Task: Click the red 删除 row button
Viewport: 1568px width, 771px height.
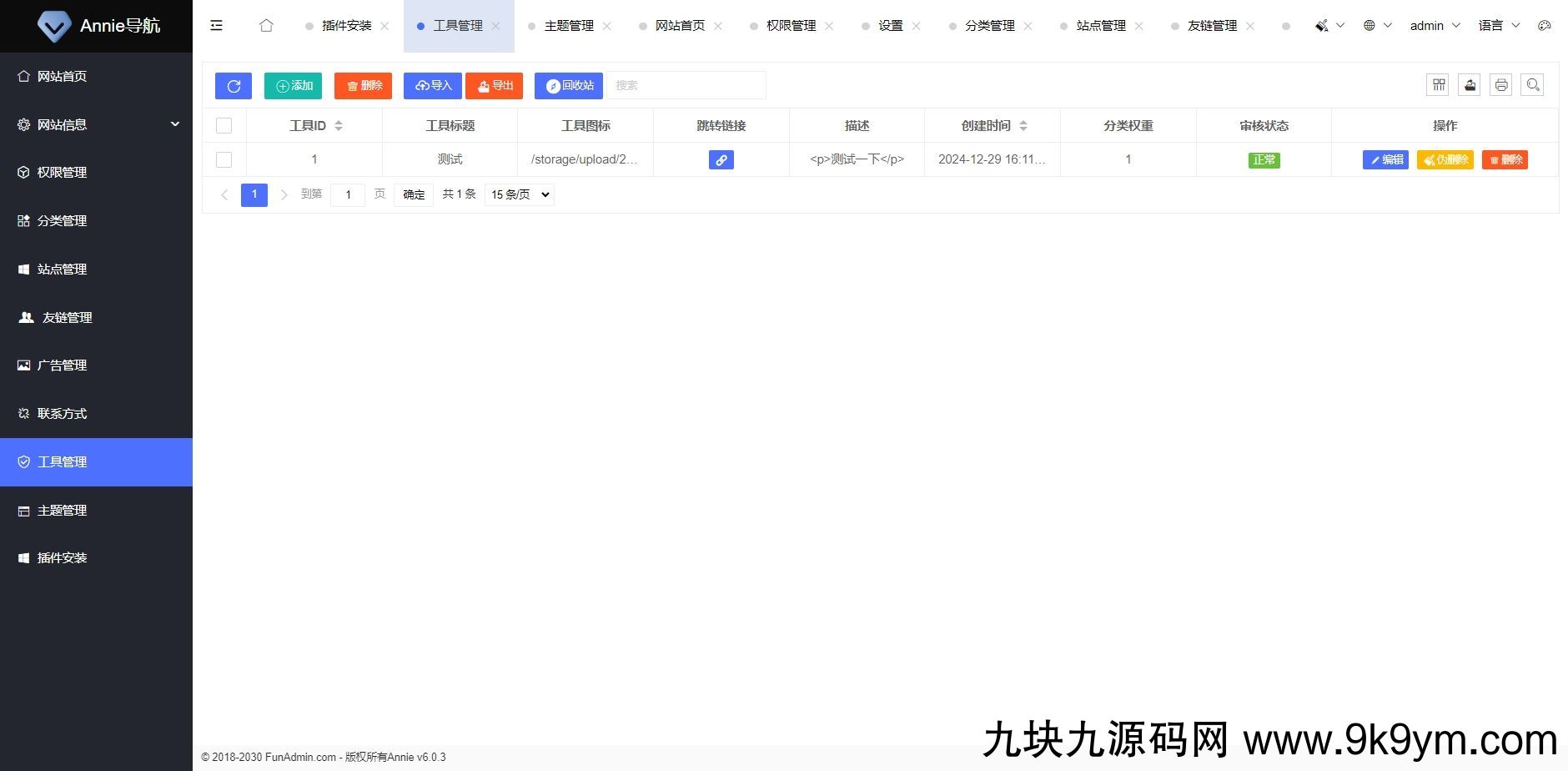Action: (x=1505, y=159)
